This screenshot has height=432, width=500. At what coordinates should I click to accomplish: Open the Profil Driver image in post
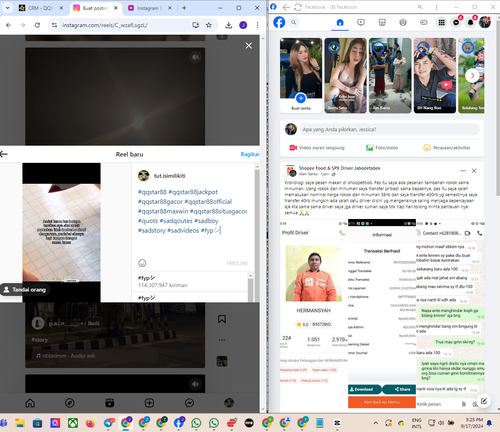point(314,317)
